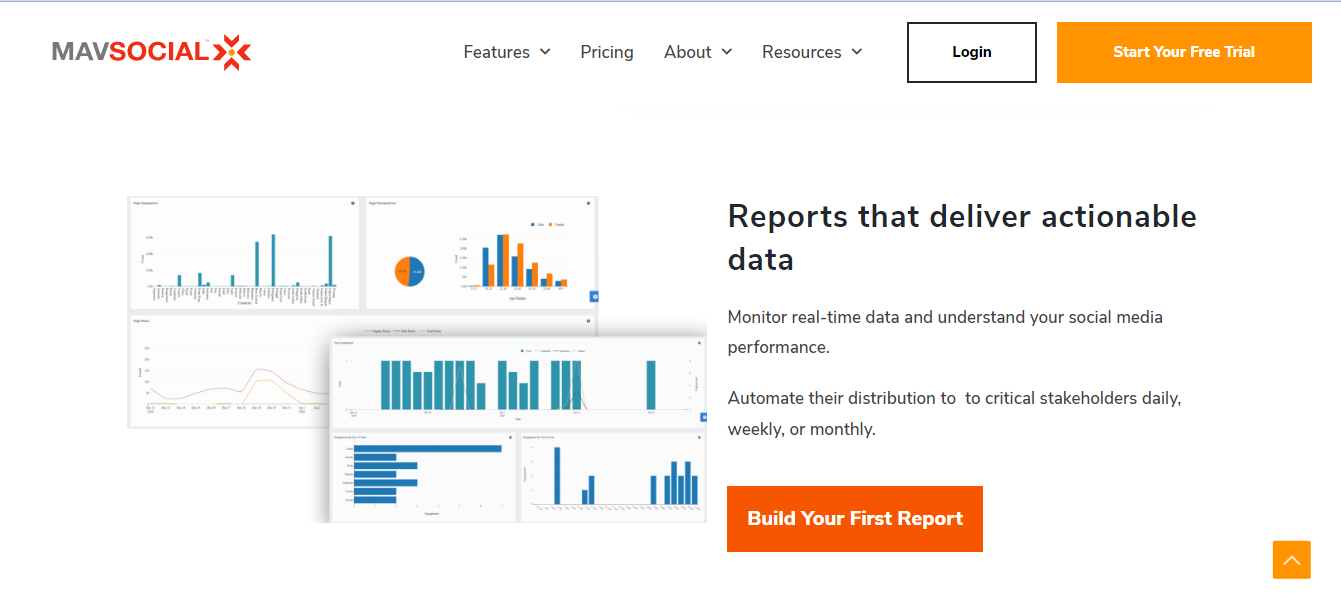Select Pricing in the navigation bar
This screenshot has height=594, width=1341.
coord(607,52)
